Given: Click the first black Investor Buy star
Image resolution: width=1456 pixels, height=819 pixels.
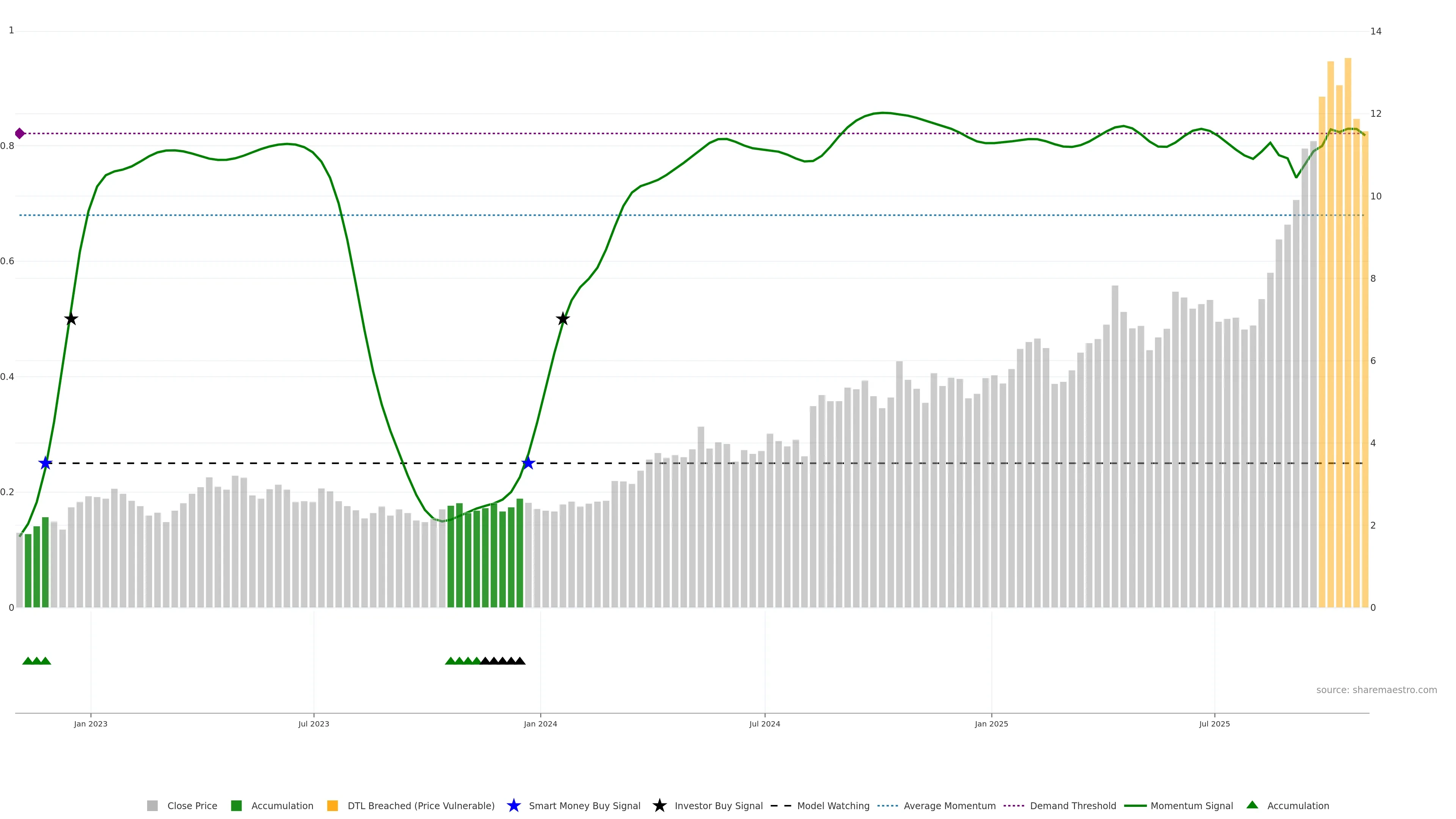Looking at the screenshot, I should [x=71, y=319].
